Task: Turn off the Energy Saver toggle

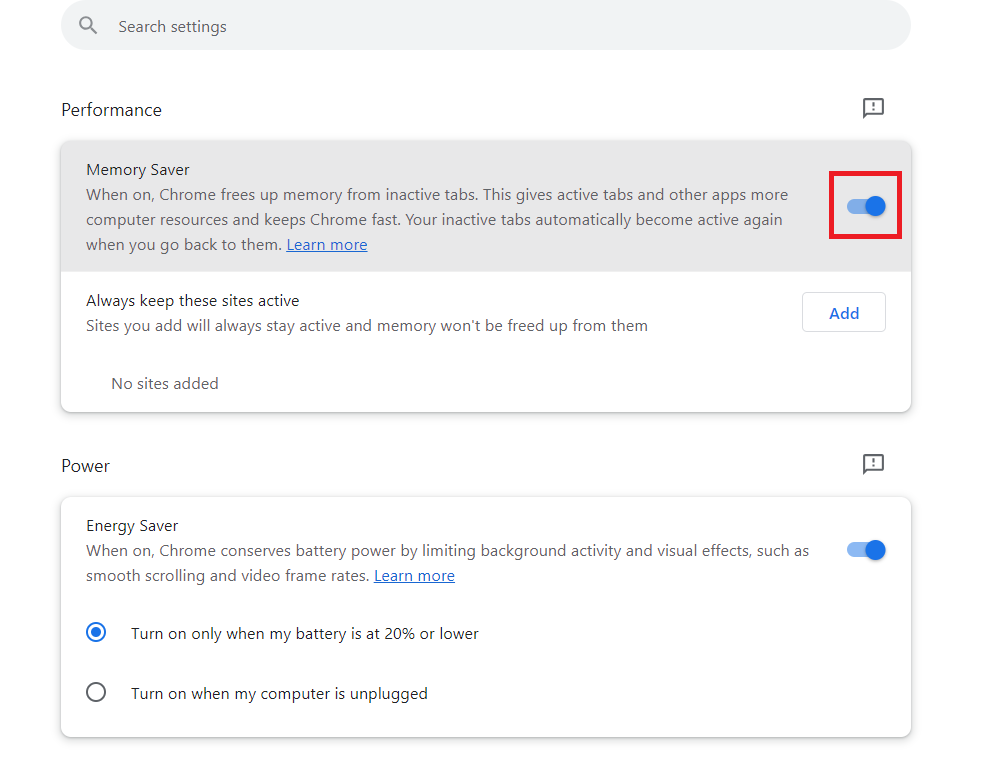Action: [x=866, y=550]
